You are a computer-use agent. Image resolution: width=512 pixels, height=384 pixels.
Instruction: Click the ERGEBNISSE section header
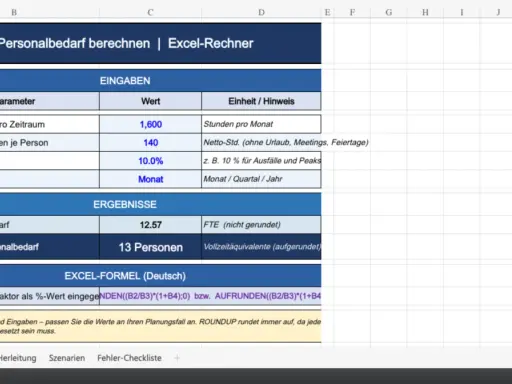[160, 204]
